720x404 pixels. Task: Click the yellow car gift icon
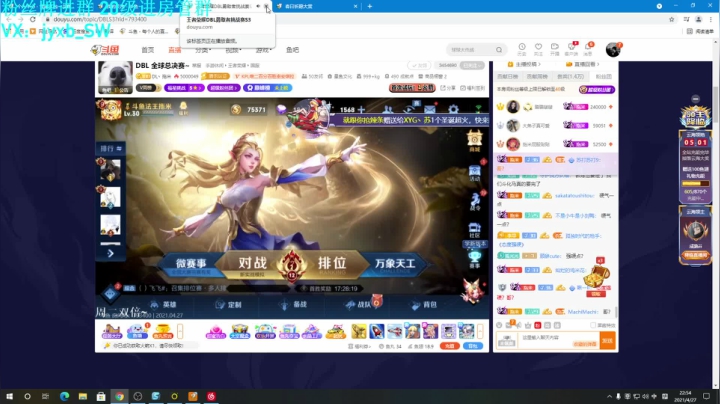point(335,331)
